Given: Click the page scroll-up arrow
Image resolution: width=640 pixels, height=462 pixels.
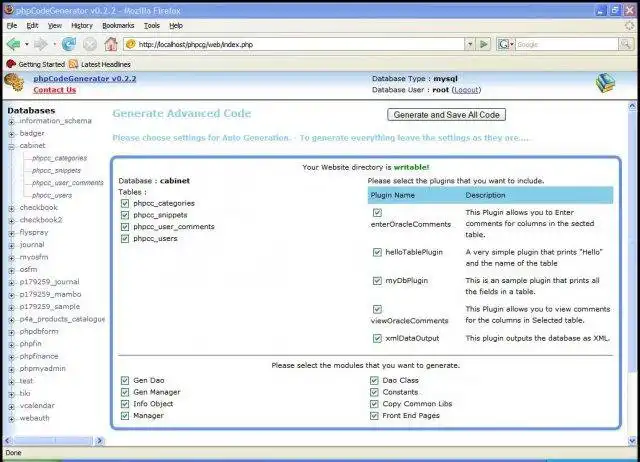Looking at the screenshot, I should 632,107.
